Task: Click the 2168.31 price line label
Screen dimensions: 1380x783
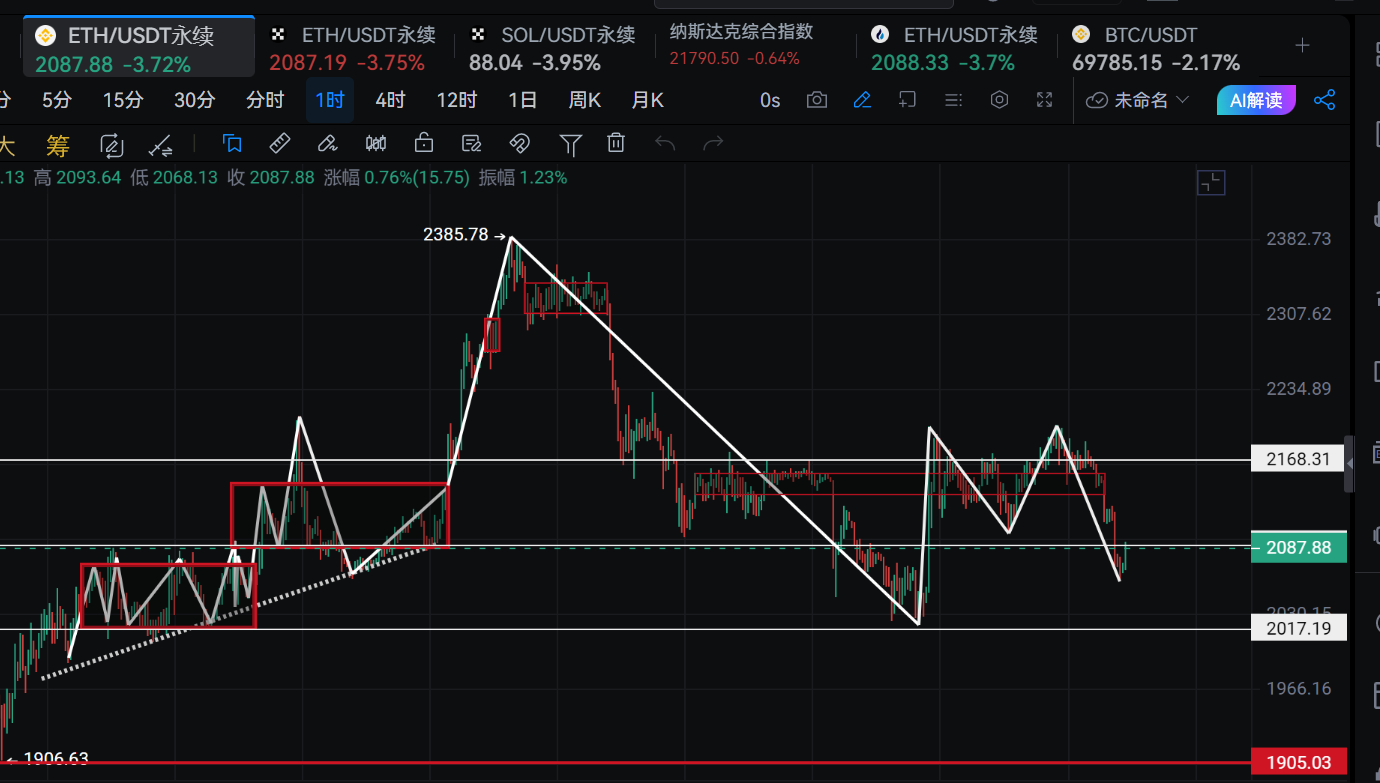Action: (1298, 460)
